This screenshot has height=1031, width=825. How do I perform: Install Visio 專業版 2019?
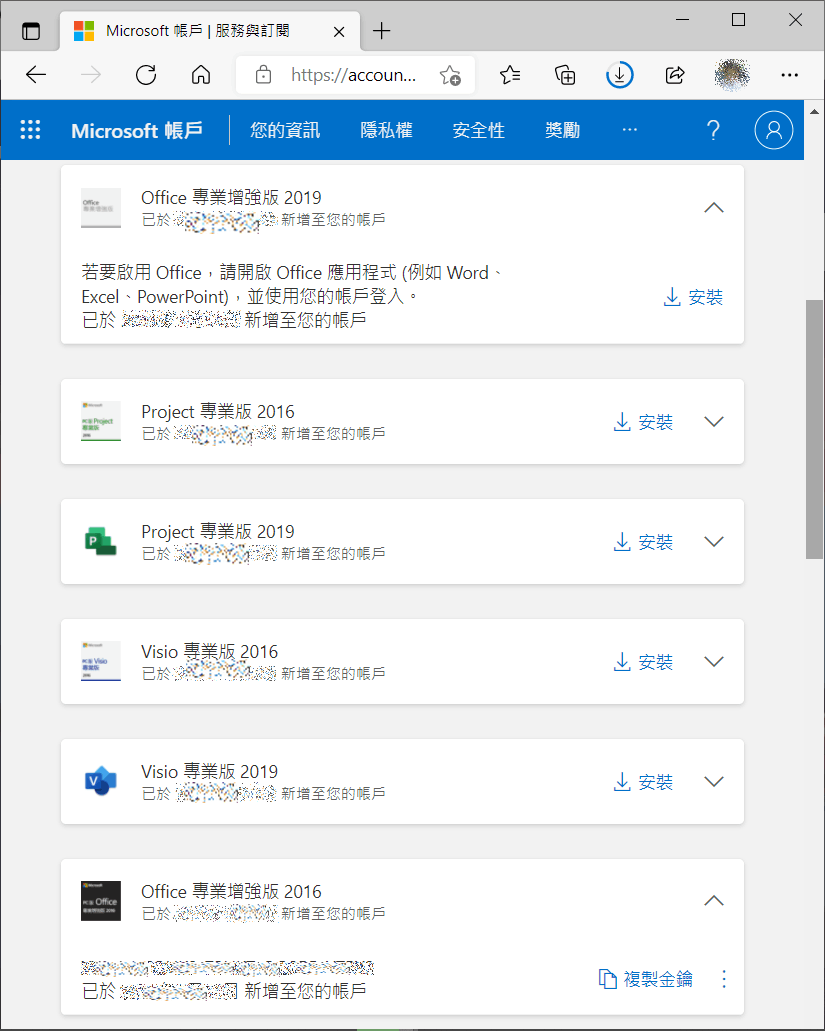pos(643,782)
